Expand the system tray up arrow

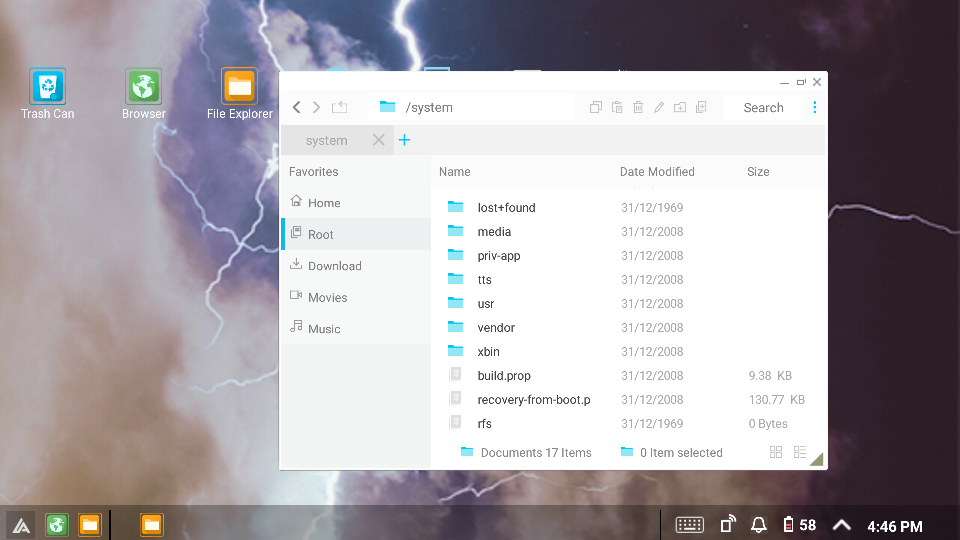pyautogui.click(x=842, y=525)
